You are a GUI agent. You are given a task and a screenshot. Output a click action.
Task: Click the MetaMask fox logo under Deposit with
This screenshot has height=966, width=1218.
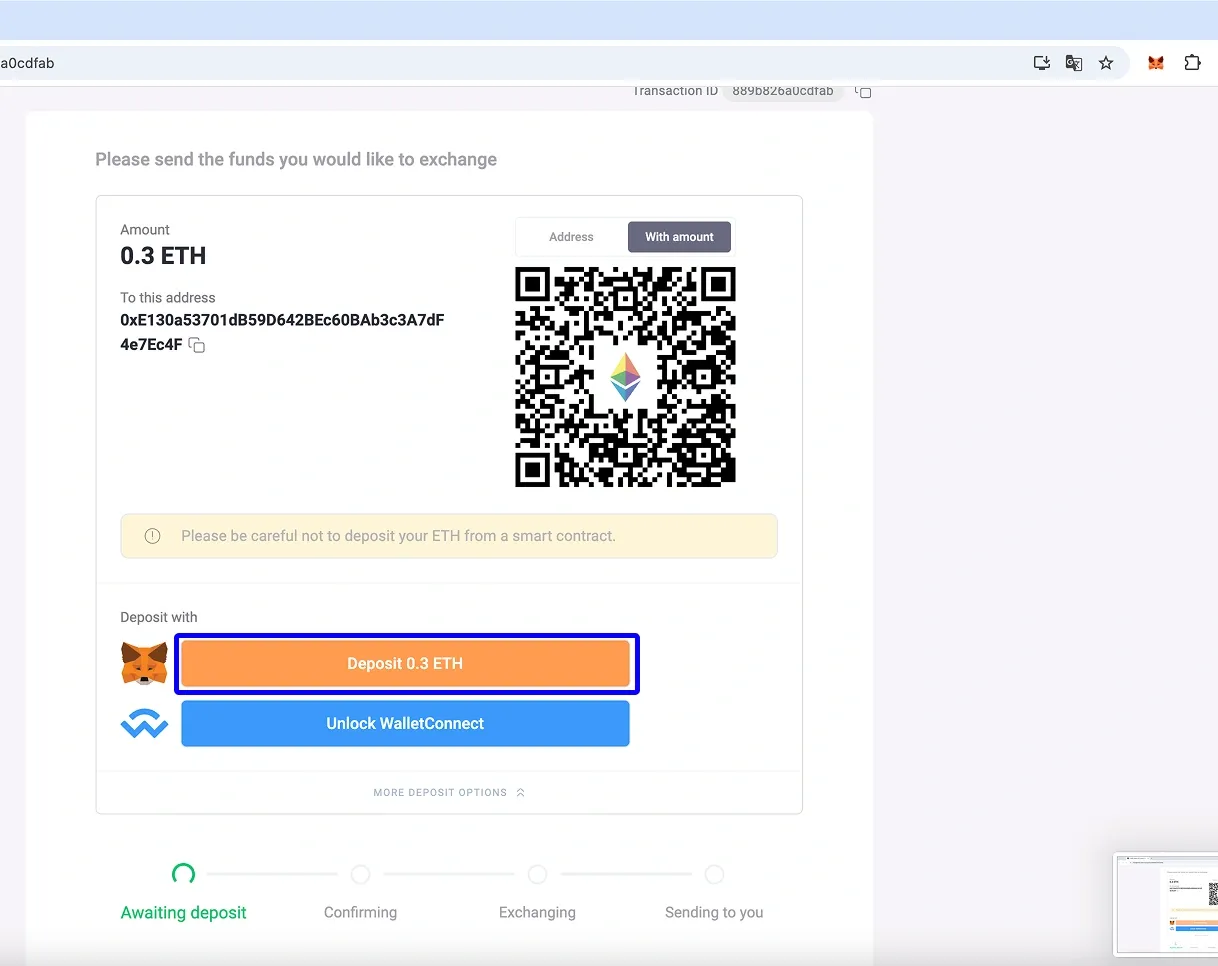[144, 663]
